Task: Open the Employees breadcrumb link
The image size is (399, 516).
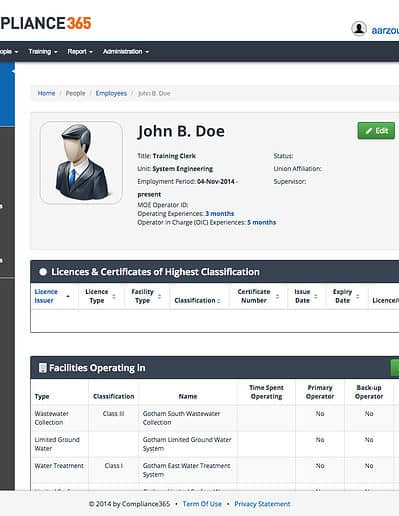Action: [x=111, y=93]
